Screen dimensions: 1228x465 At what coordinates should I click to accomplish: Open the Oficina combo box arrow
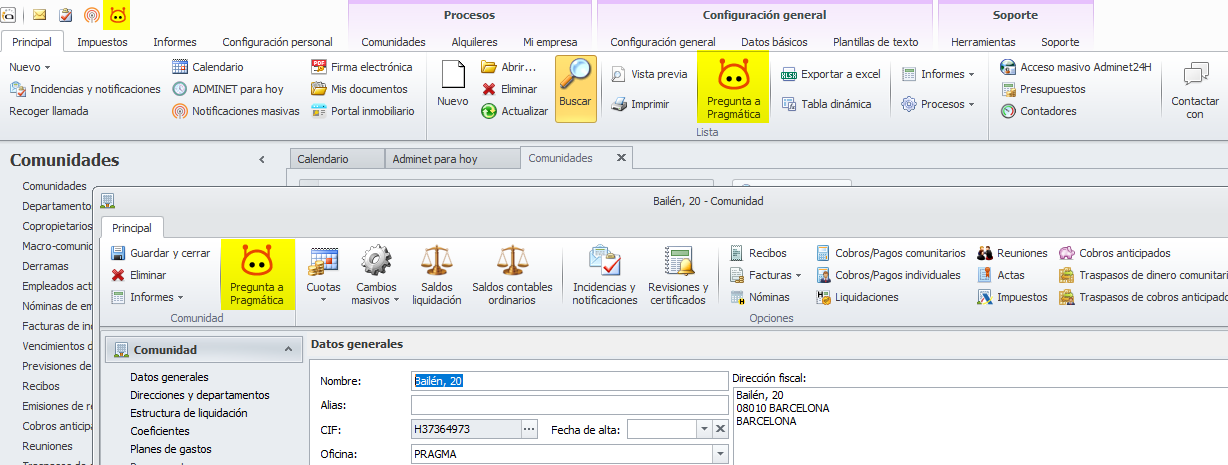pyautogui.click(x=719, y=454)
